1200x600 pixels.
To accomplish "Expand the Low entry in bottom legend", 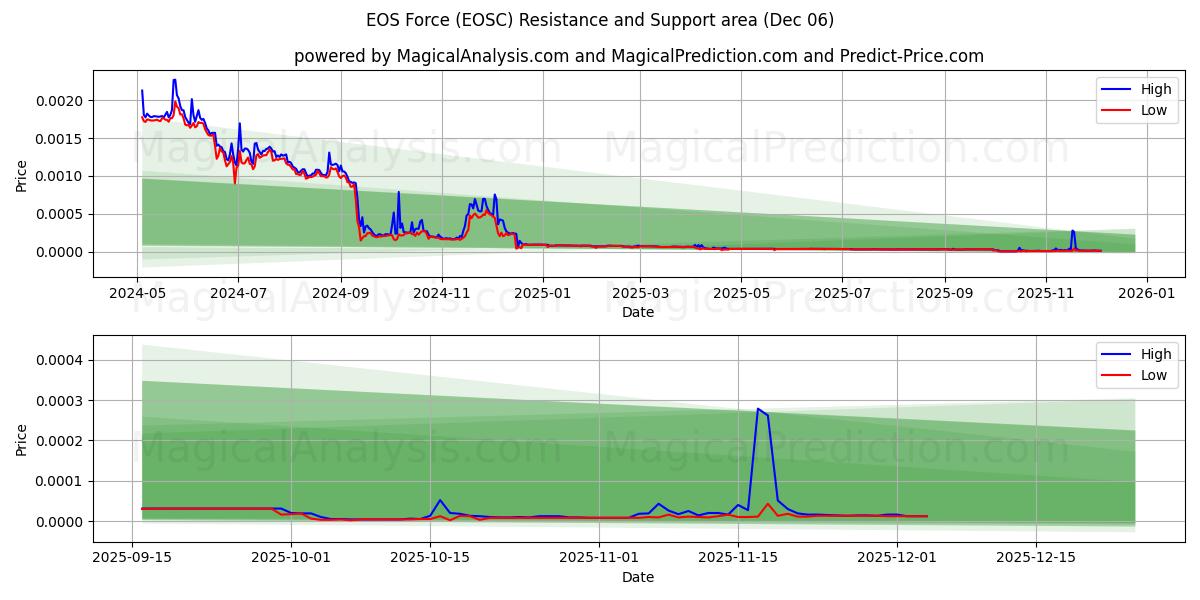I will [x=1152, y=374].
